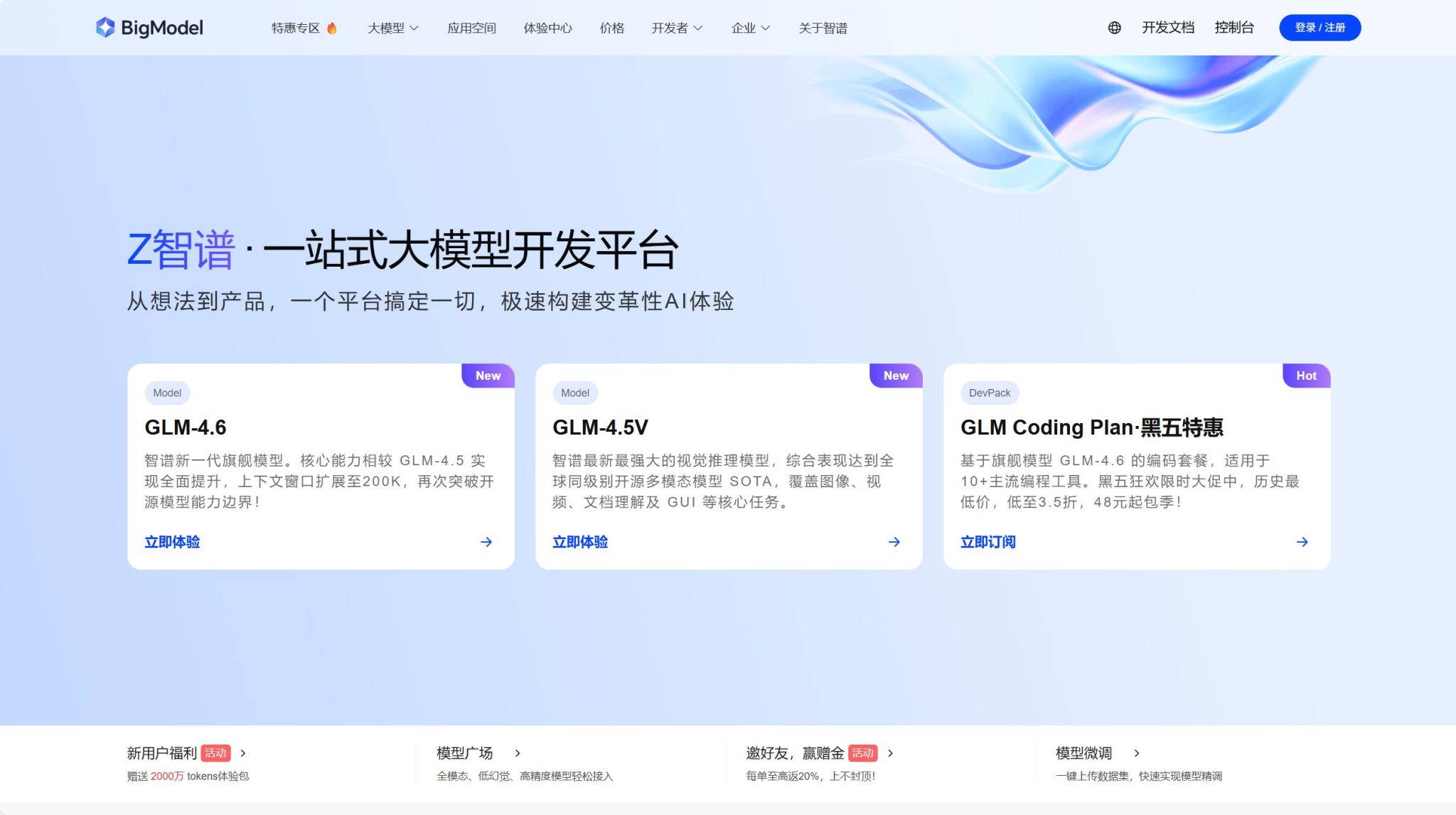Image resolution: width=1456 pixels, height=815 pixels.
Task: Open the 应用空间 menu item
Action: click(x=471, y=28)
